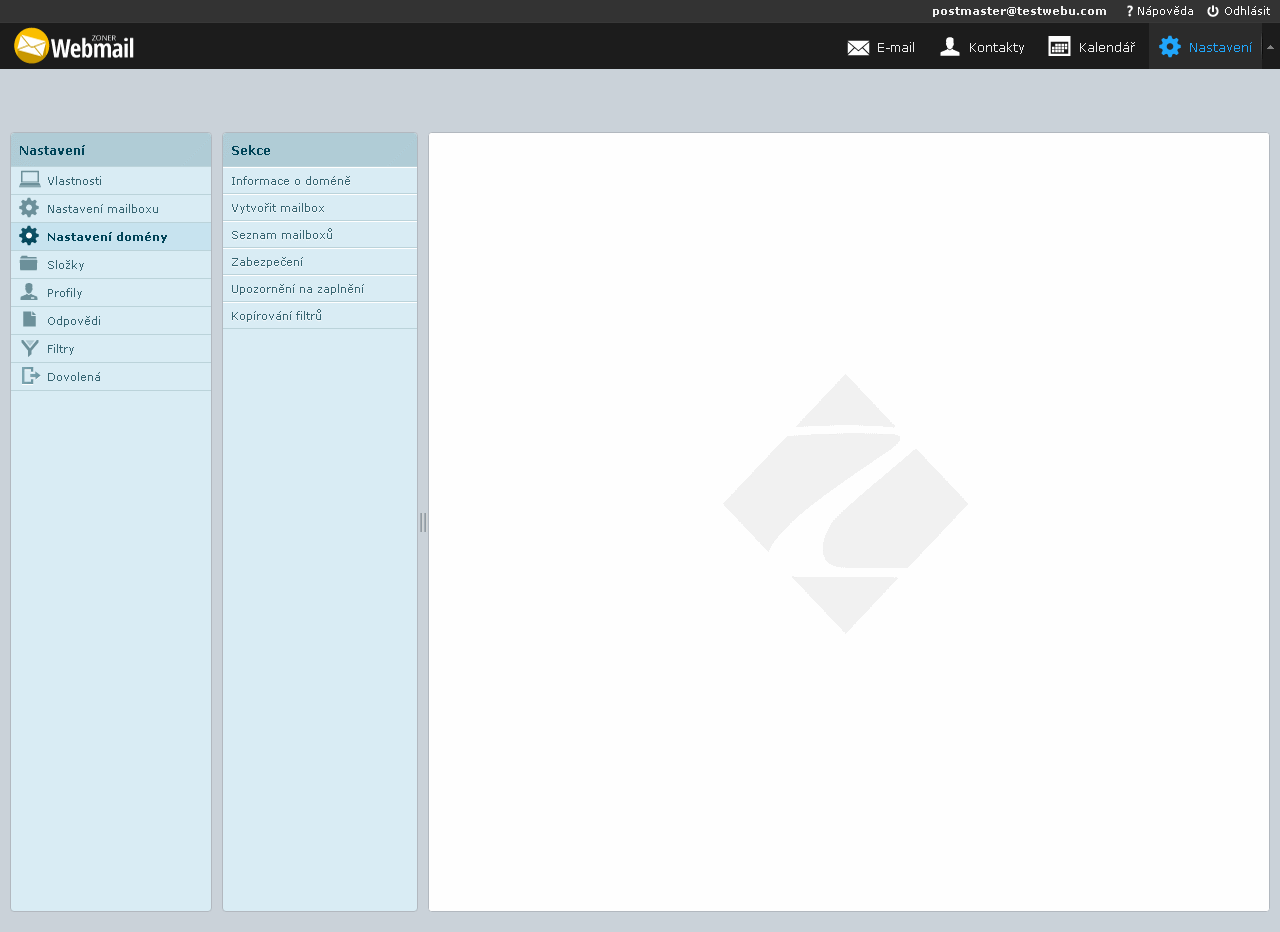Open the Informace o doméně section
The height and width of the screenshot is (932, 1280).
291,181
